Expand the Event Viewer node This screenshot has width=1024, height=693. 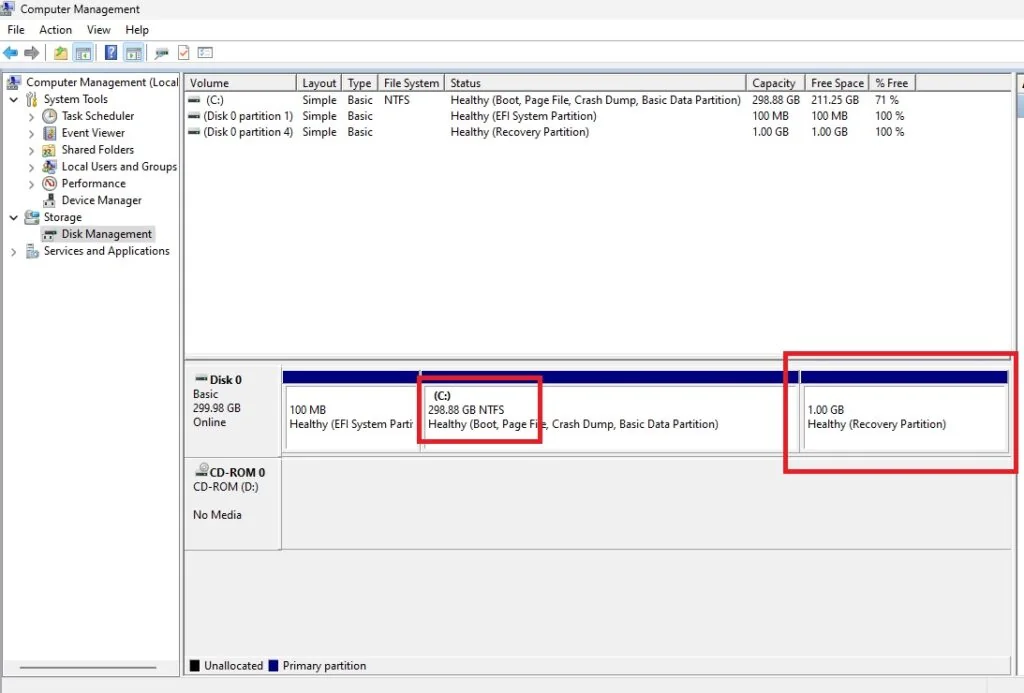point(31,133)
